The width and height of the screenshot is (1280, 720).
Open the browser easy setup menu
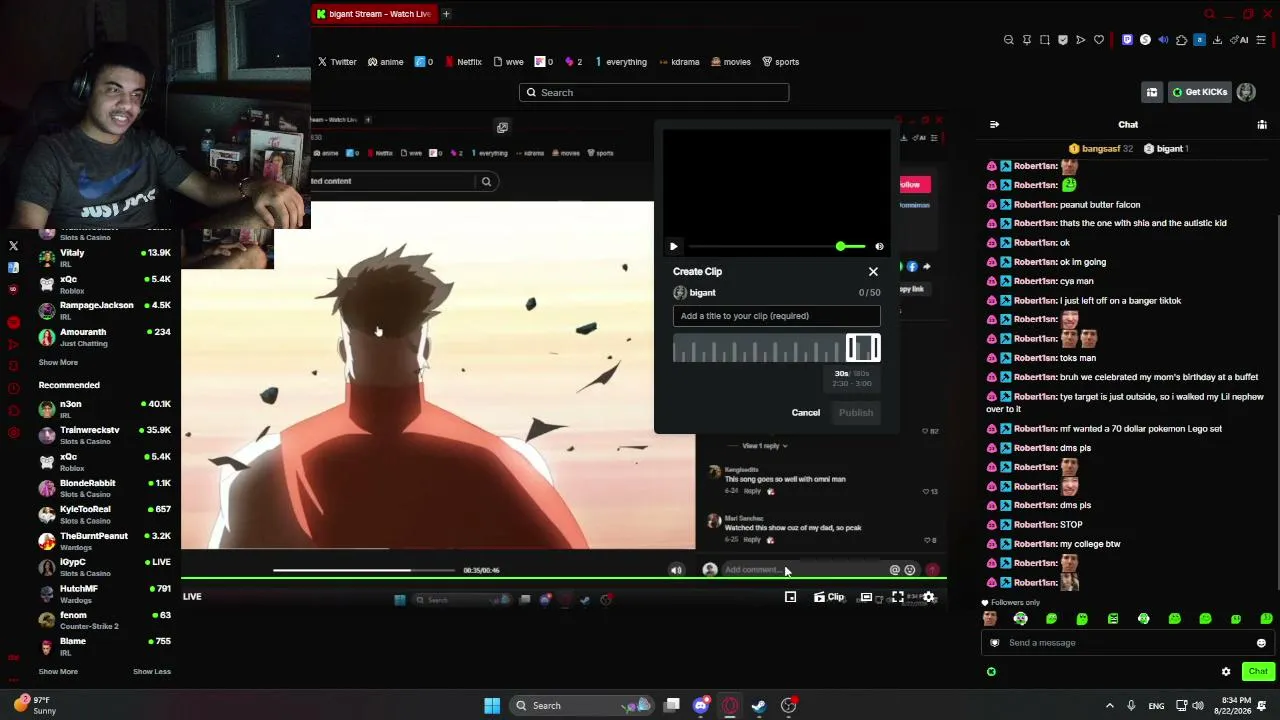pos(1262,40)
